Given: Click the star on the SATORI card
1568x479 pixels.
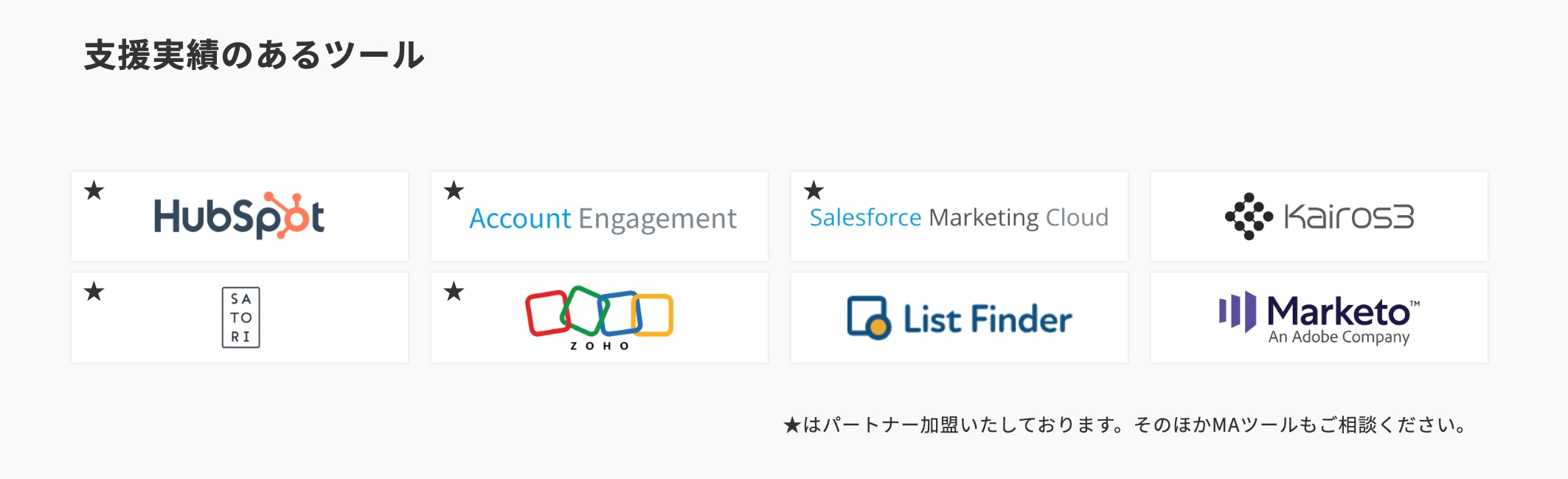Looking at the screenshot, I should (94, 292).
